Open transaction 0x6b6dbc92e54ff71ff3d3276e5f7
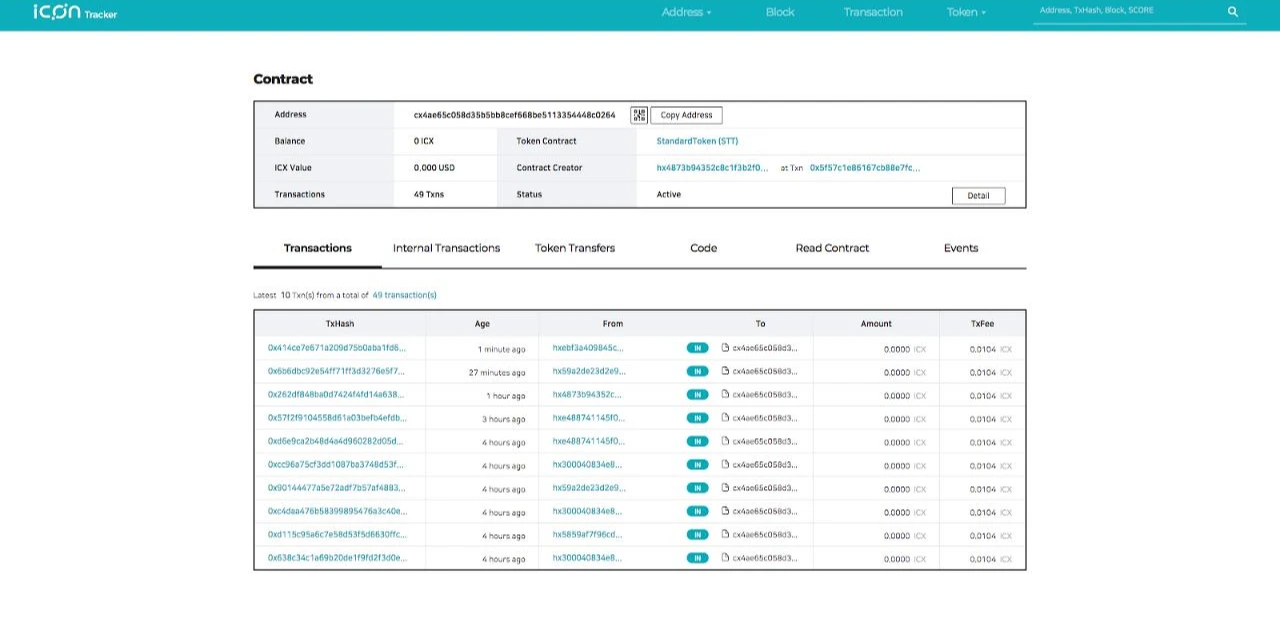This screenshot has width=1280, height=626. pyautogui.click(x=337, y=371)
